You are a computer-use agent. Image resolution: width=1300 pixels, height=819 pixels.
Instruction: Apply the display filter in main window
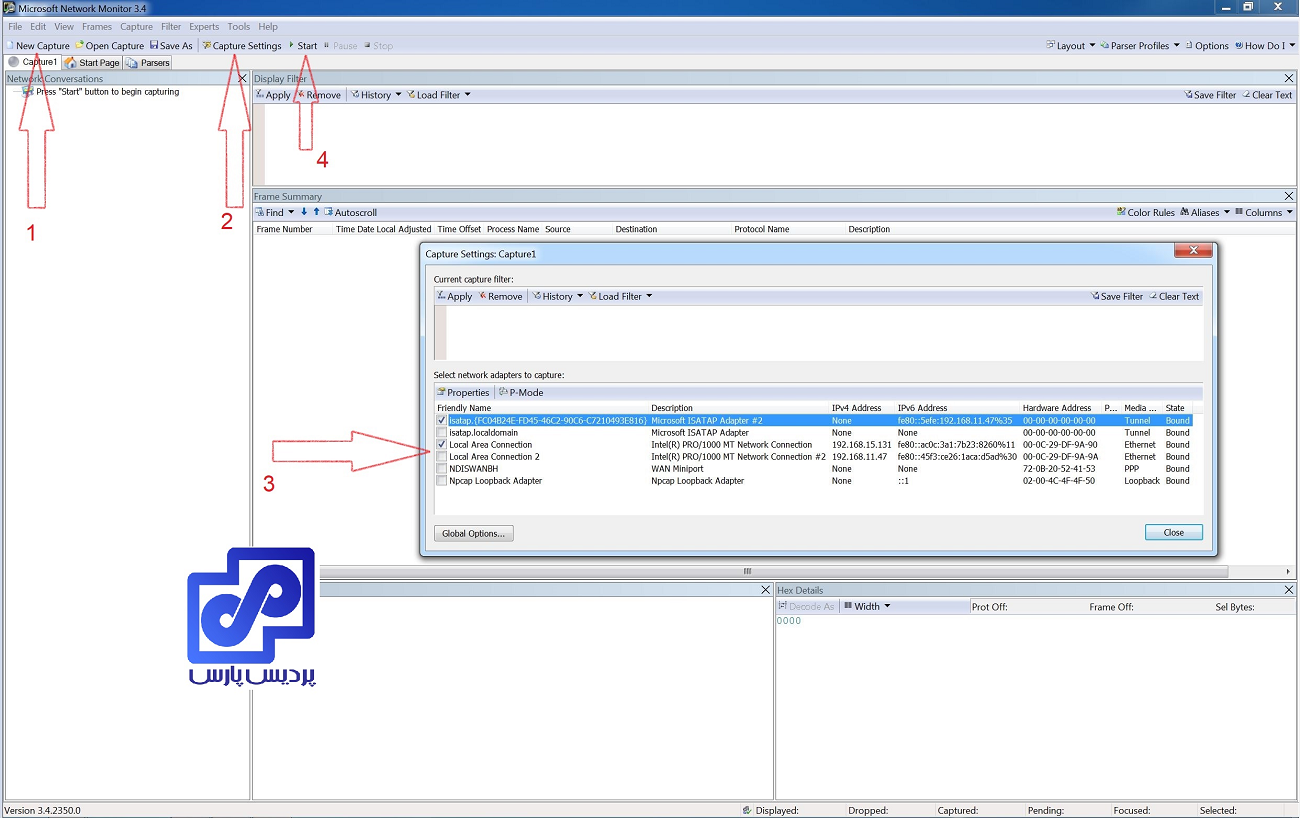(x=273, y=95)
